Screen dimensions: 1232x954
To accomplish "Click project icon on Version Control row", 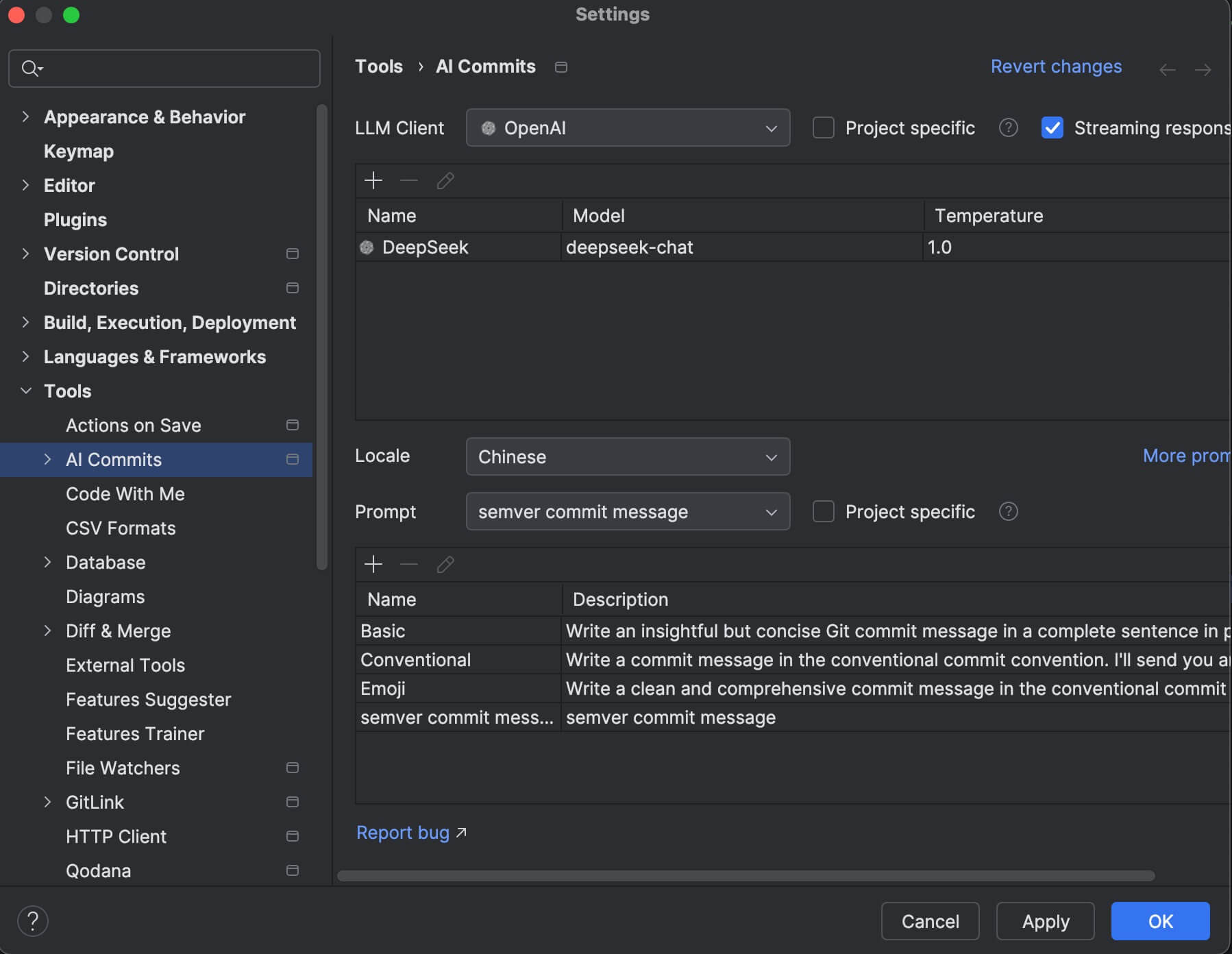I will pyautogui.click(x=293, y=254).
